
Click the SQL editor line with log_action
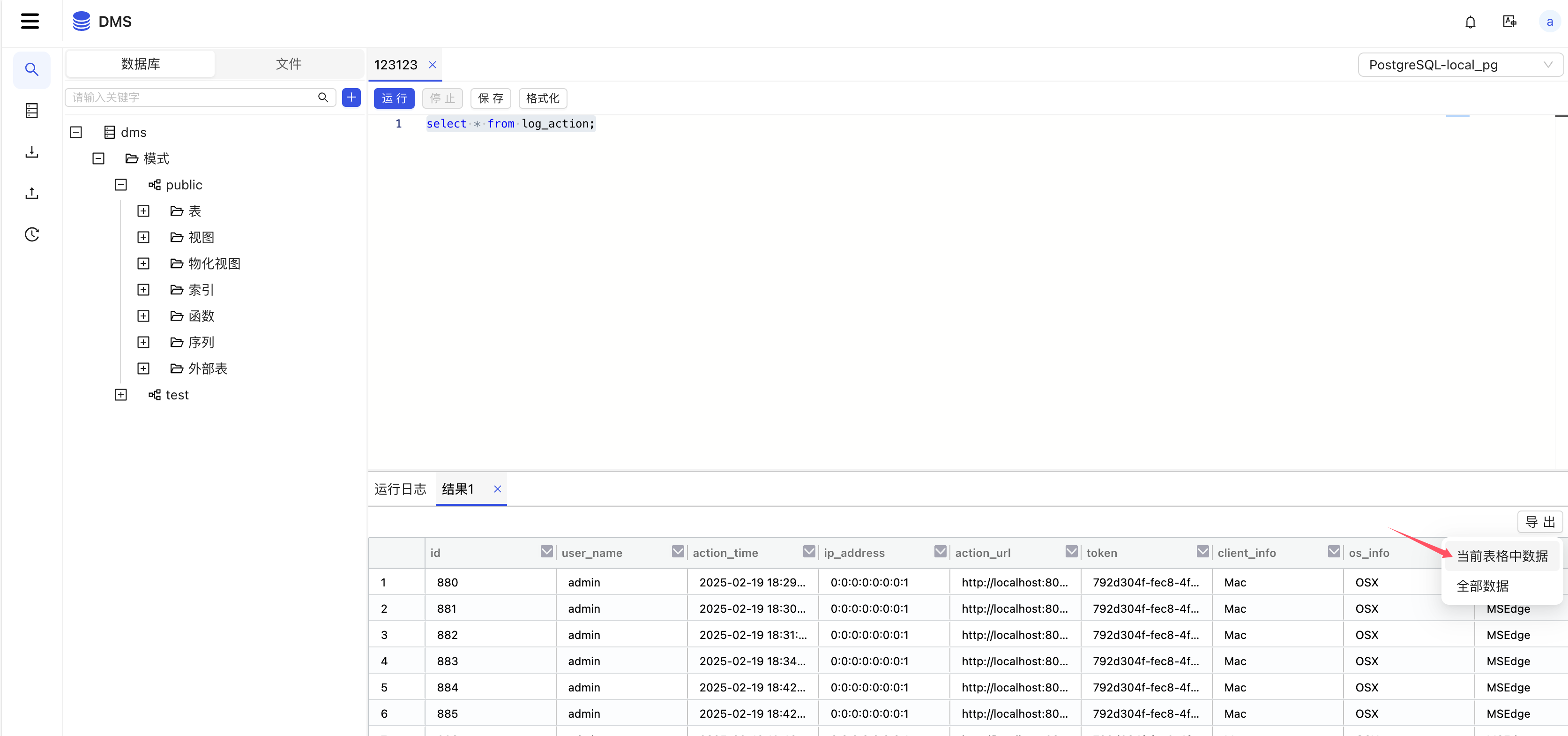511,124
